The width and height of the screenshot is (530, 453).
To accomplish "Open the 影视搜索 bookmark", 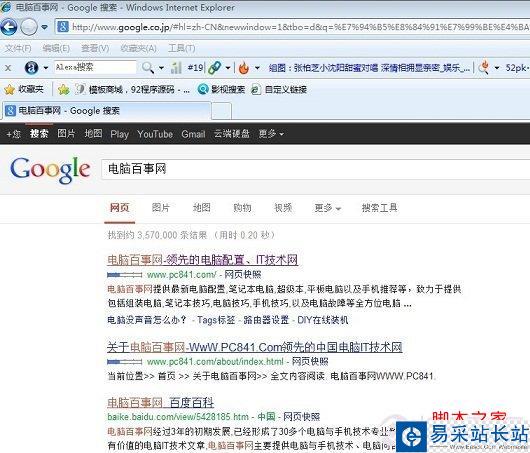I will point(221,89).
